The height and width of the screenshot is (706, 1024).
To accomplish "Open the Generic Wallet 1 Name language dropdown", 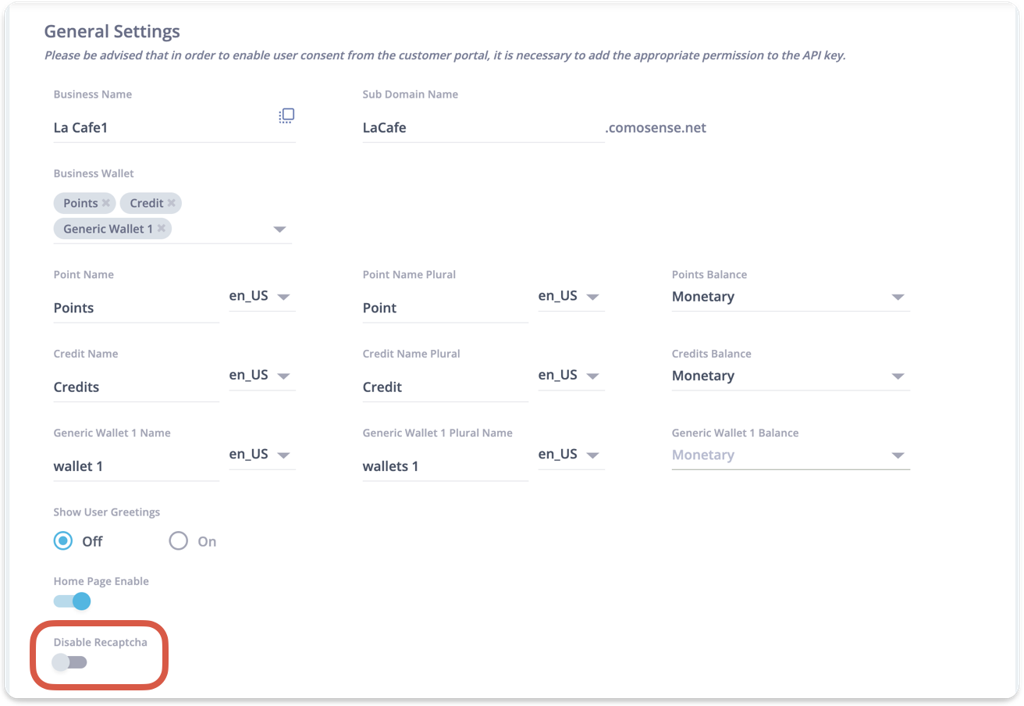I will [x=283, y=455].
